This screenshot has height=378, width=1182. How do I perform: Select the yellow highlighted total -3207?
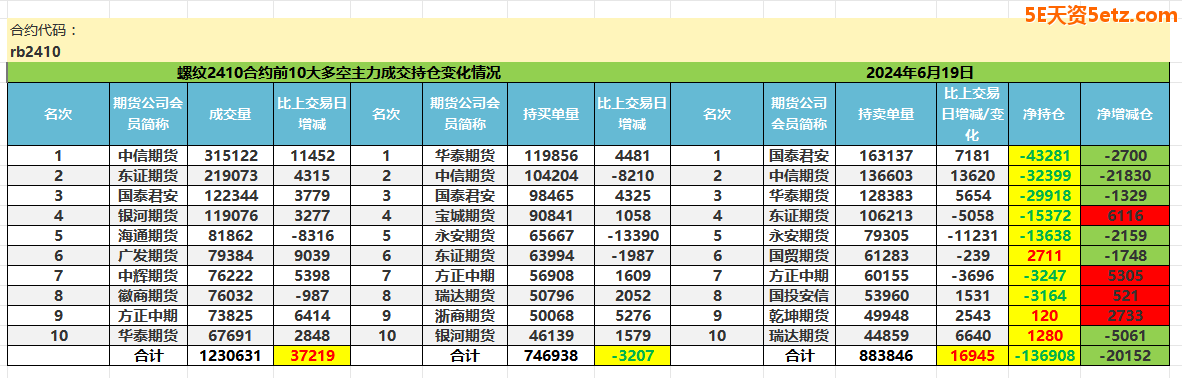coord(632,355)
